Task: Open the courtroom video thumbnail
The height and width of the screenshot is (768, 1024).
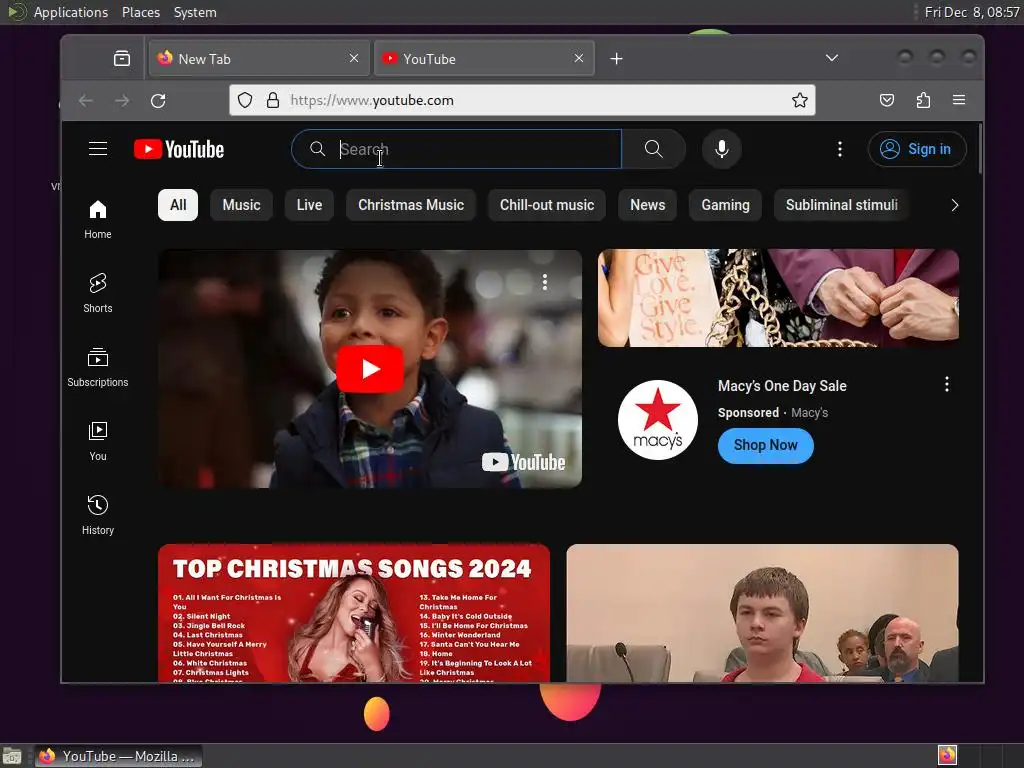Action: tap(762, 613)
